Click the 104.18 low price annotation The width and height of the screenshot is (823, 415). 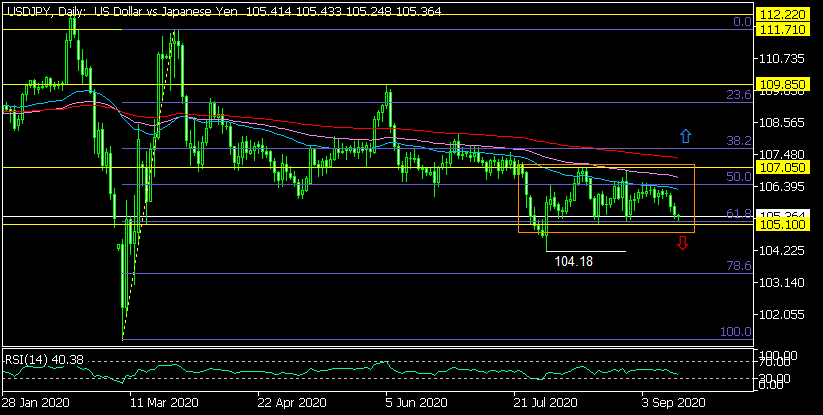pos(574,261)
